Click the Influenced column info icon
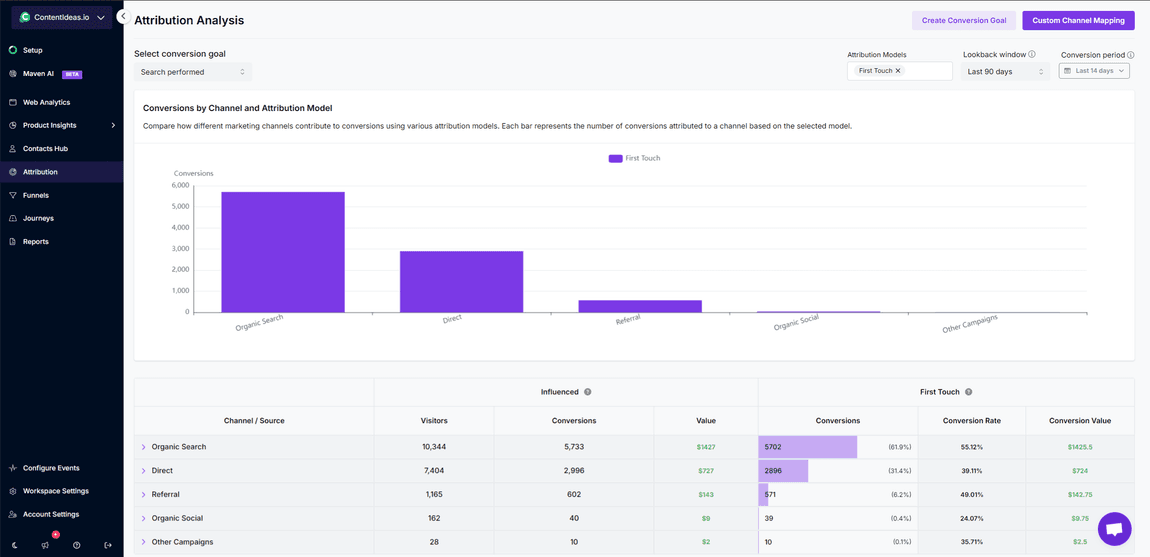Image resolution: width=1150 pixels, height=557 pixels. click(x=588, y=392)
